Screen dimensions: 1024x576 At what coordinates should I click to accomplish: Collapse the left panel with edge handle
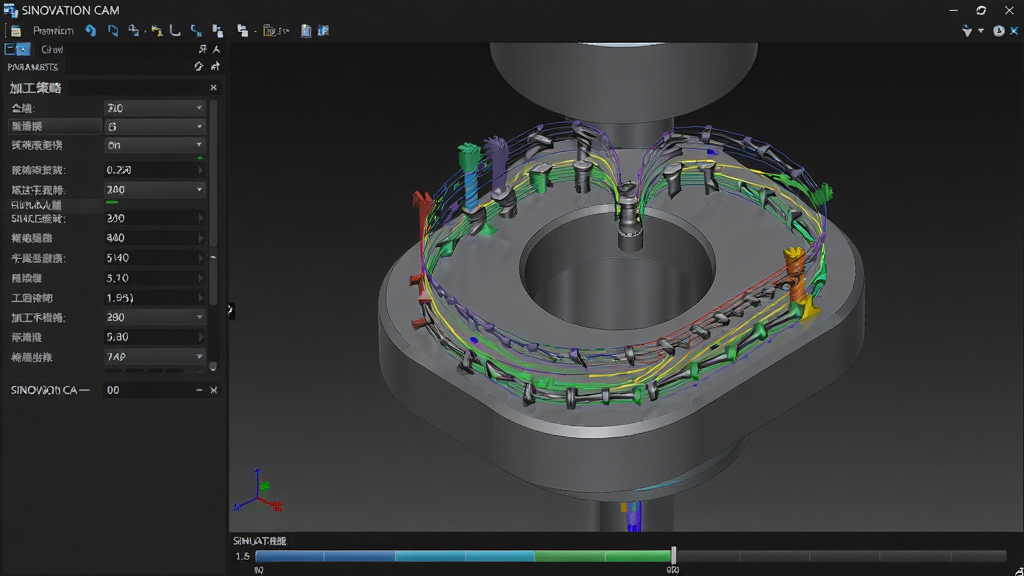(230, 310)
